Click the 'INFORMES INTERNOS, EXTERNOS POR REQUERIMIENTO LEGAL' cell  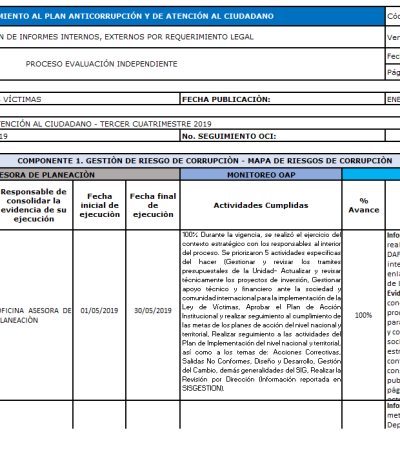click(192, 37)
